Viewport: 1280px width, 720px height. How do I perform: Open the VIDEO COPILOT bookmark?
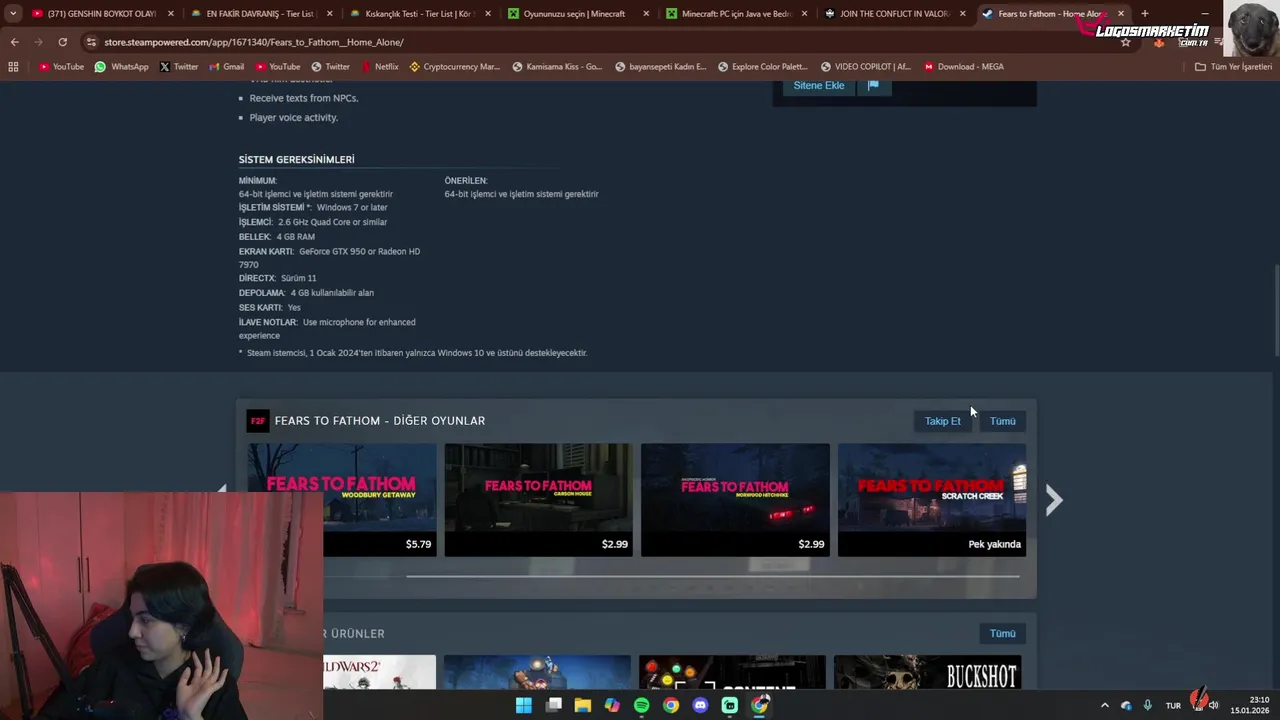pos(865,67)
